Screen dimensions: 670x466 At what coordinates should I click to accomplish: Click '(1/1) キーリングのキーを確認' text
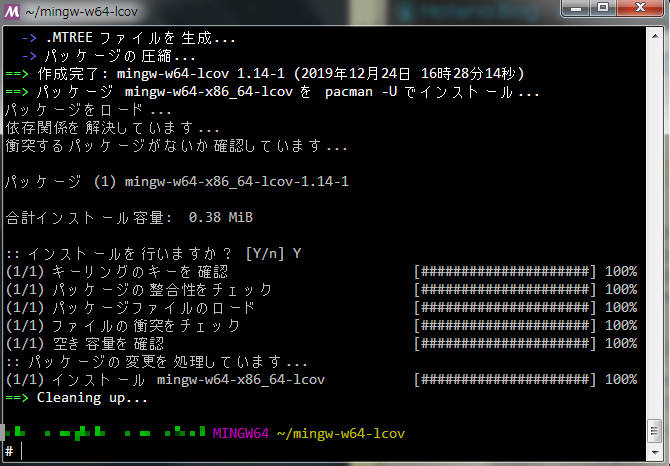tap(117, 272)
